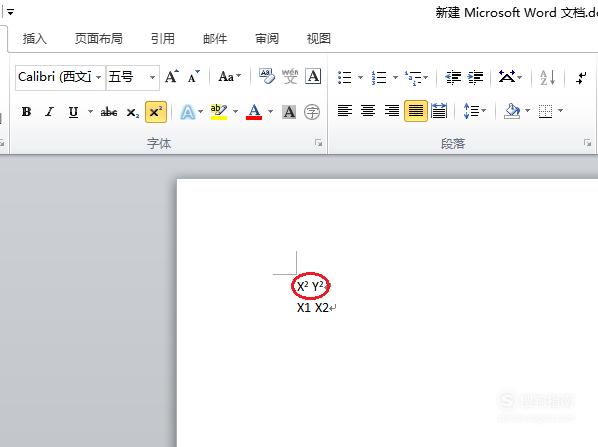598x447 pixels.
Task: Click the Multilevel List icon
Action: click(413, 77)
